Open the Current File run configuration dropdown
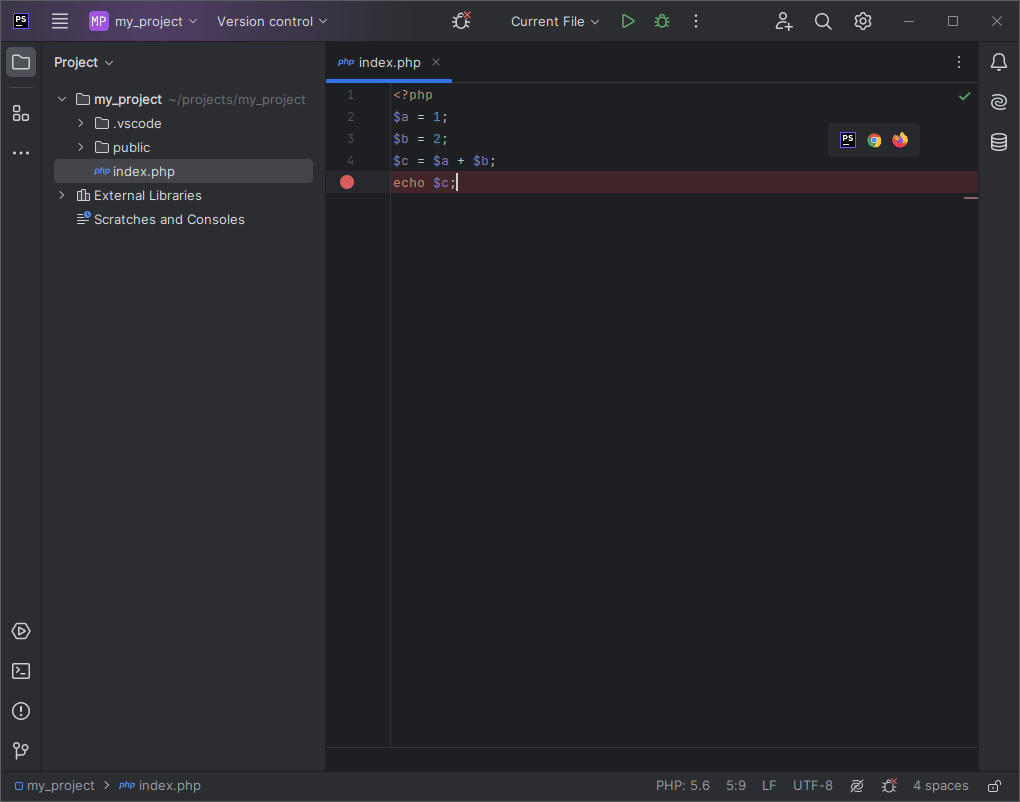The height and width of the screenshot is (802, 1020). (555, 21)
